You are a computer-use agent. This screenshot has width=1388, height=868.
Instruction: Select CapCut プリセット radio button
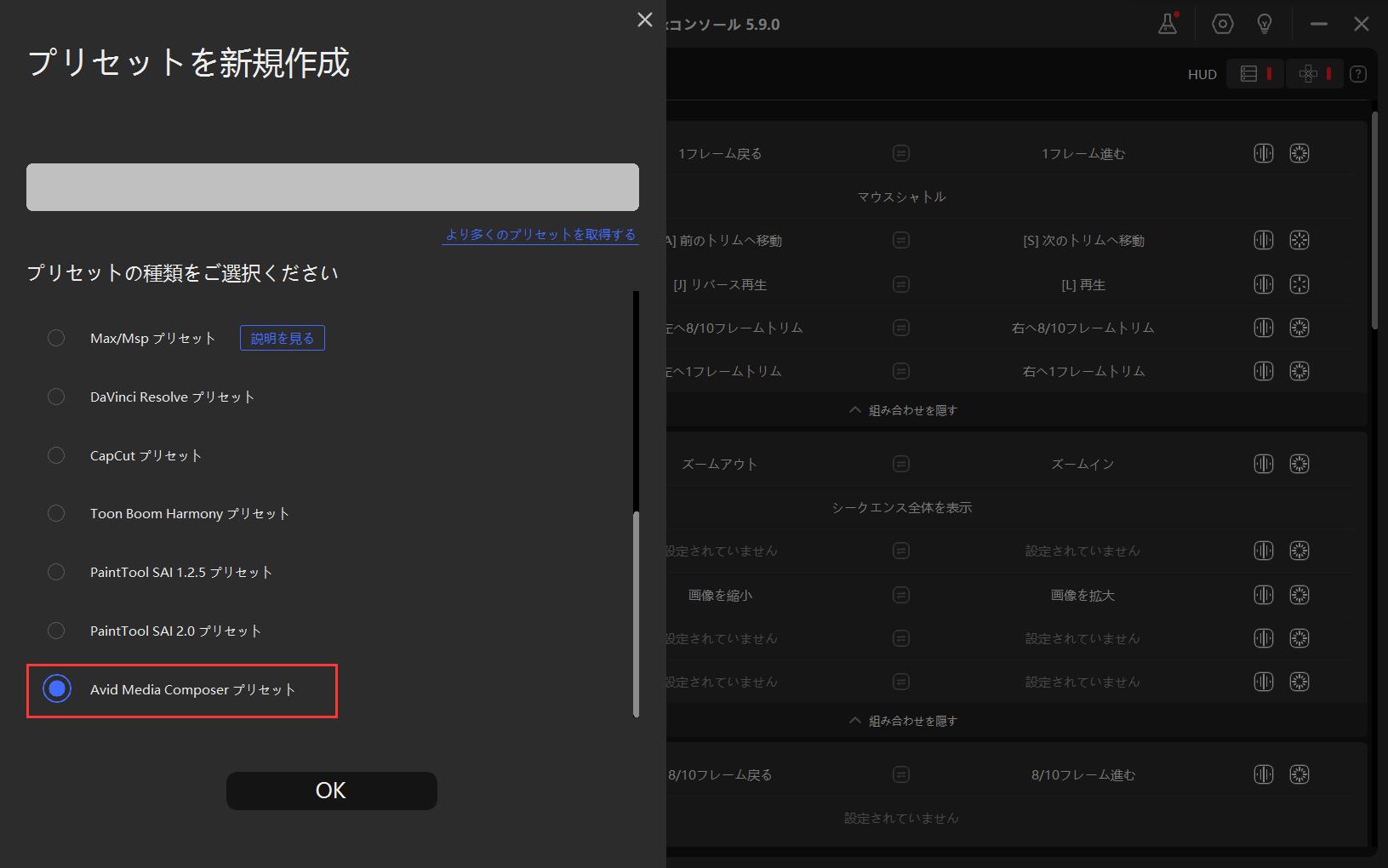pyautogui.click(x=56, y=455)
